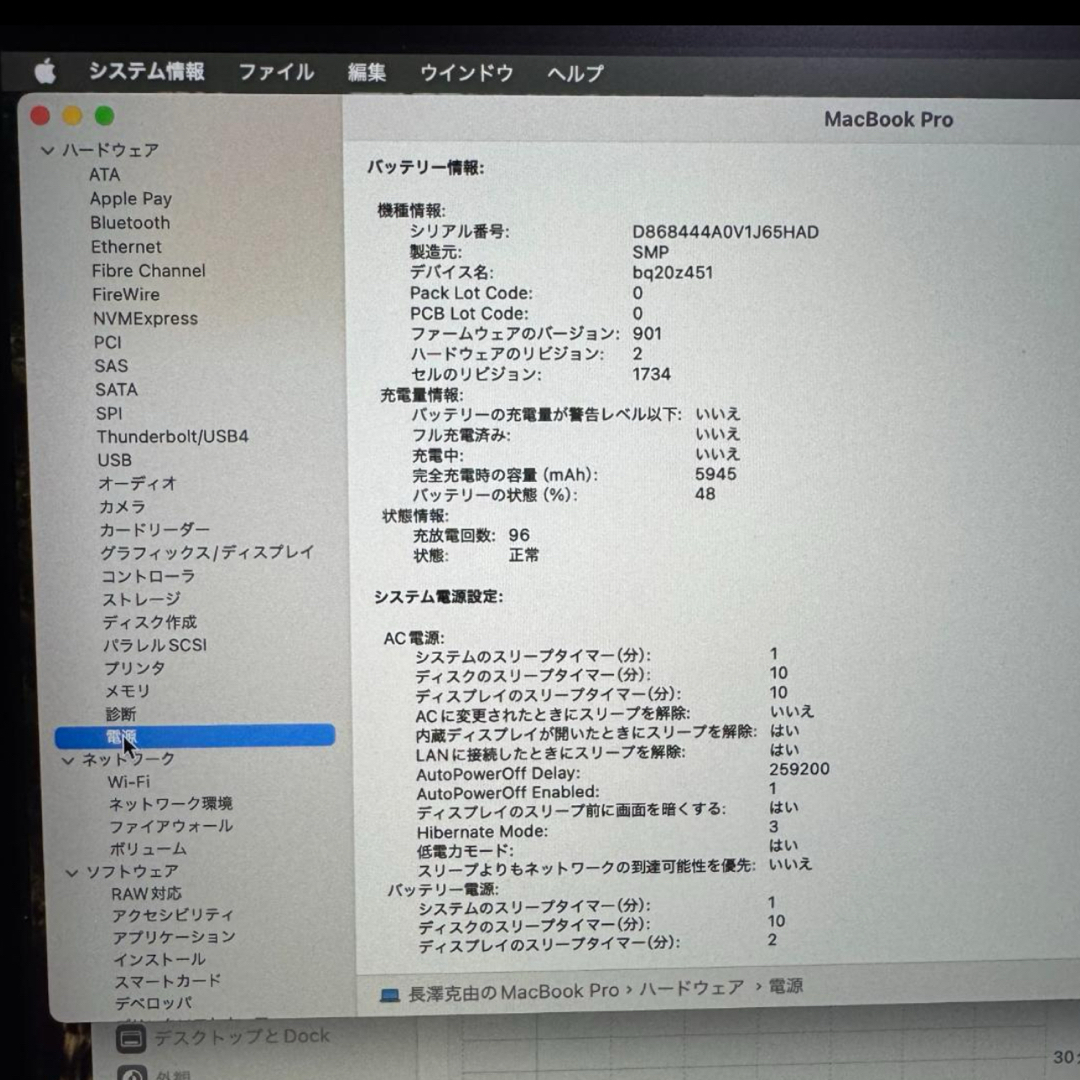The width and height of the screenshot is (1080, 1080).
Task: Open the Apple menu icon
Action: [45, 71]
